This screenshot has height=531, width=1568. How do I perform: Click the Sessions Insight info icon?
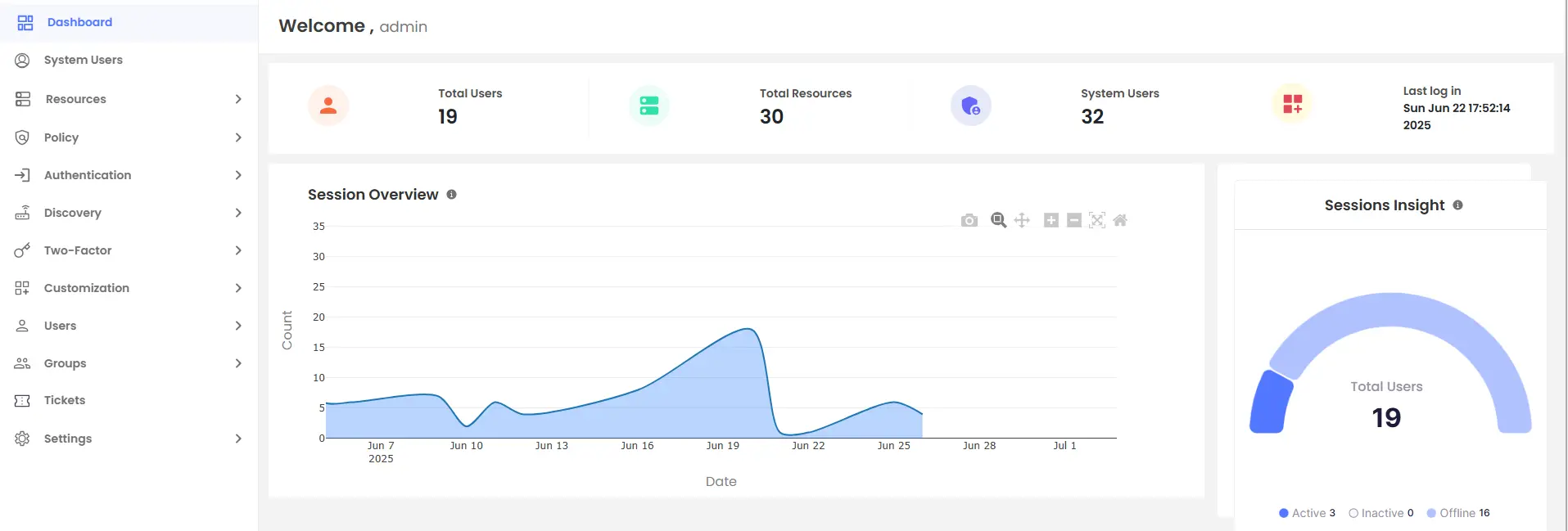click(1457, 205)
